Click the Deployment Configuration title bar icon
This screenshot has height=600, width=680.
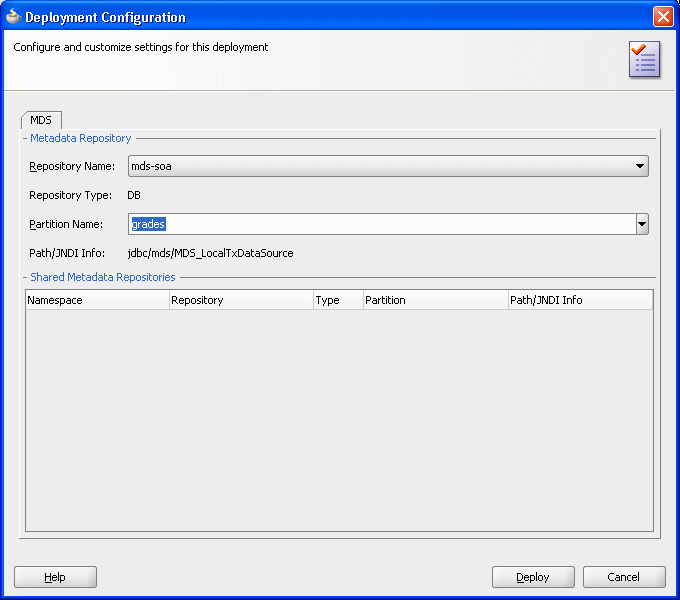(x=13, y=17)
